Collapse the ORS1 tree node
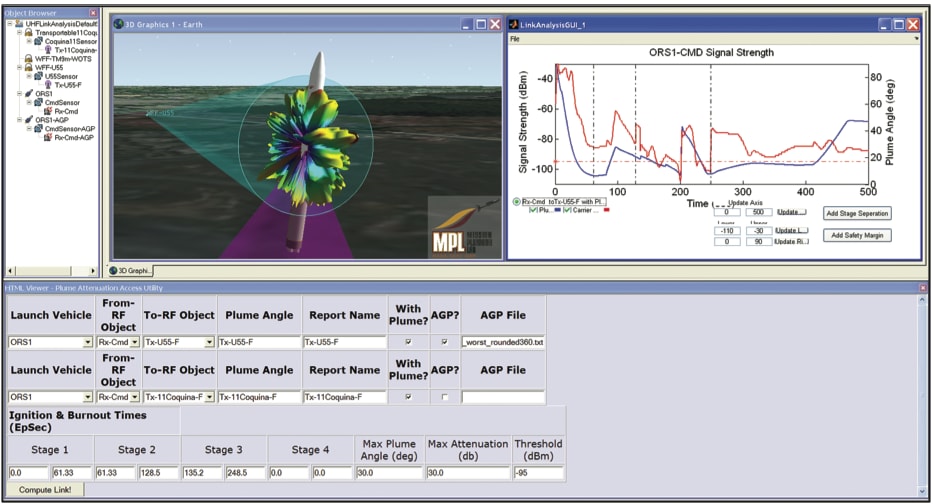This screenshot has height=504, width=934. 20,94
